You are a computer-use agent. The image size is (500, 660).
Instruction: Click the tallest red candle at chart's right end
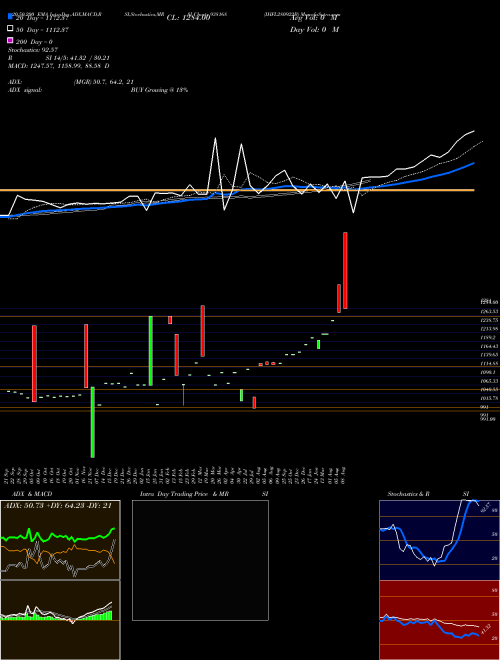click(x=345, y=270)
